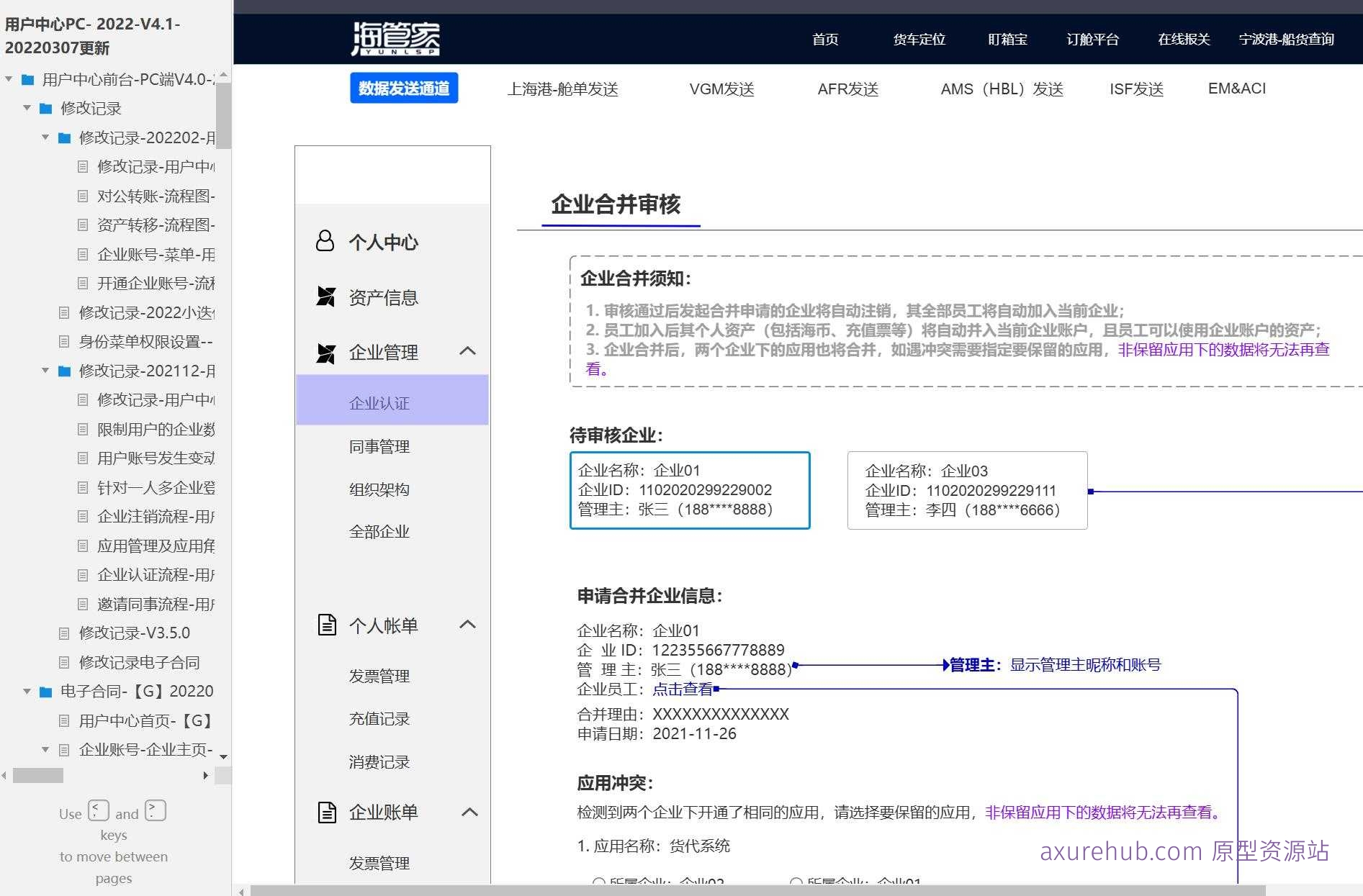Click folder icon of 修改记录-202202
The image size is (1363, 896).
click(x=64, y=137)
